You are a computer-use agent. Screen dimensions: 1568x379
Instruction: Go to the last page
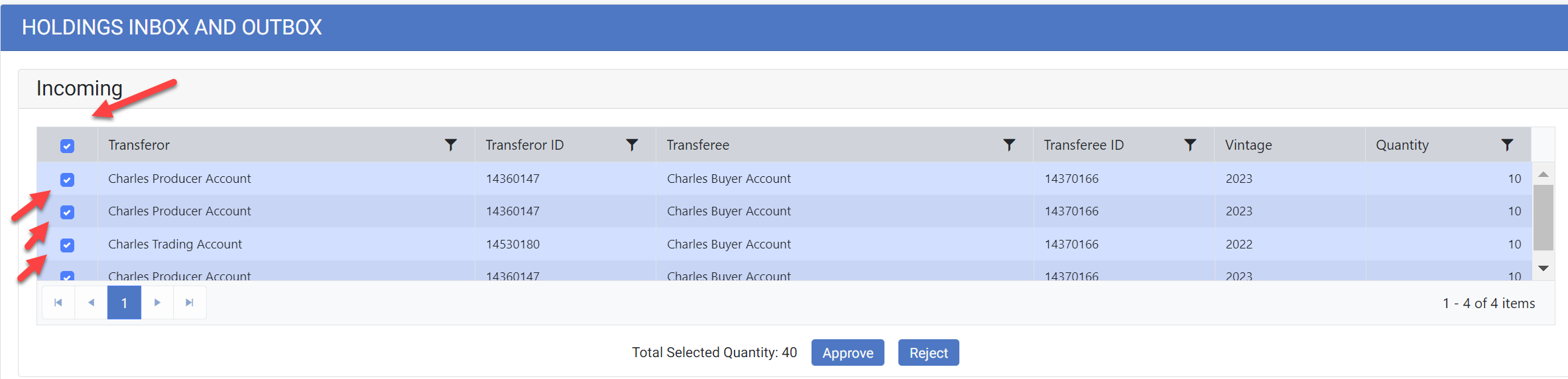tap(190, 303)
